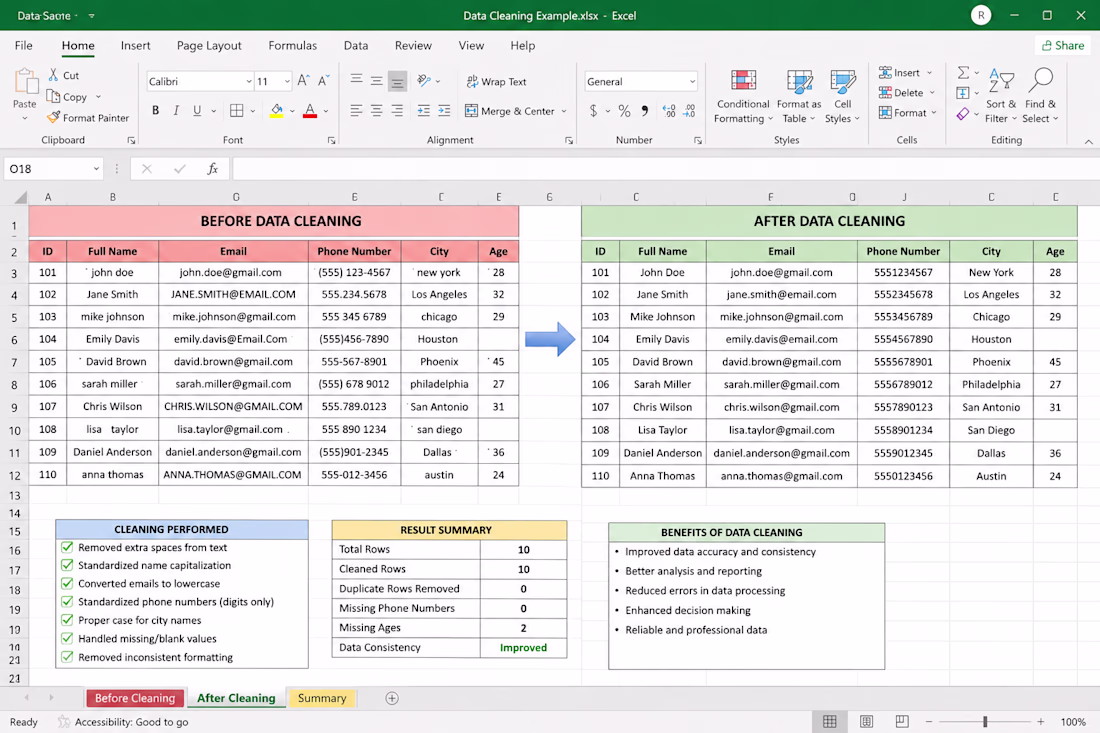Open the font name Calibri dropdown

(248, 81)
